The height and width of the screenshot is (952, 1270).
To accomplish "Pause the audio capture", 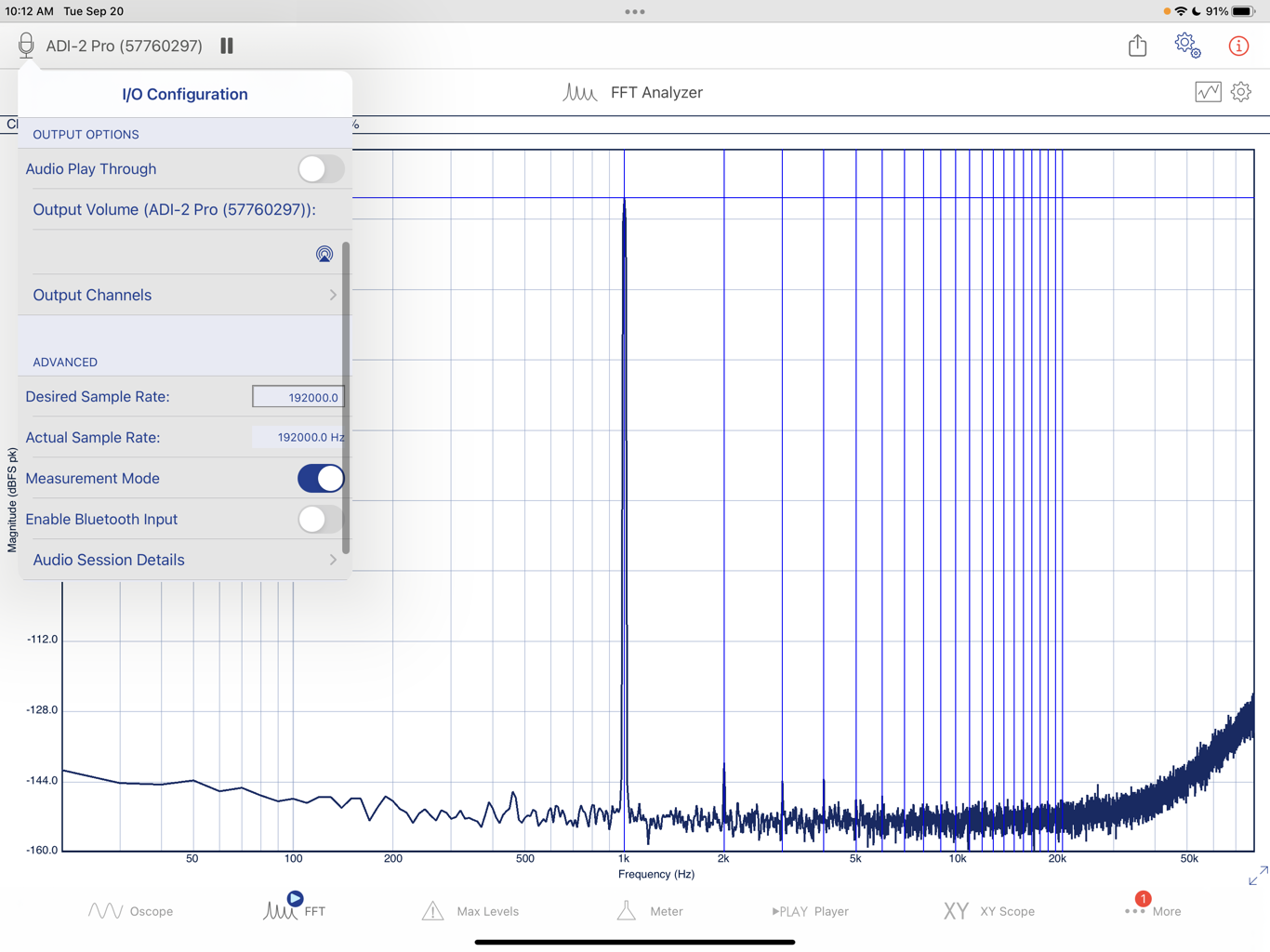I will coord(226,45).
